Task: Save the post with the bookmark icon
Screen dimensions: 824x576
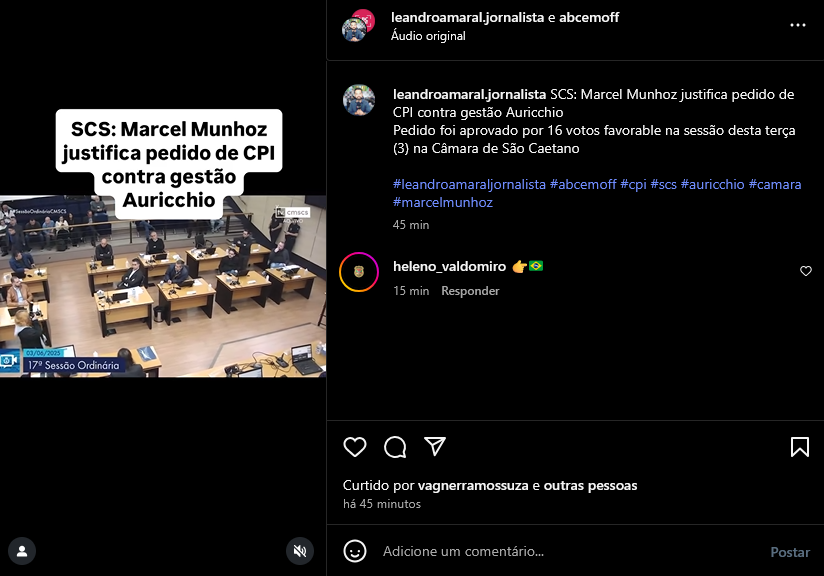Action: [x=800, y=447]
